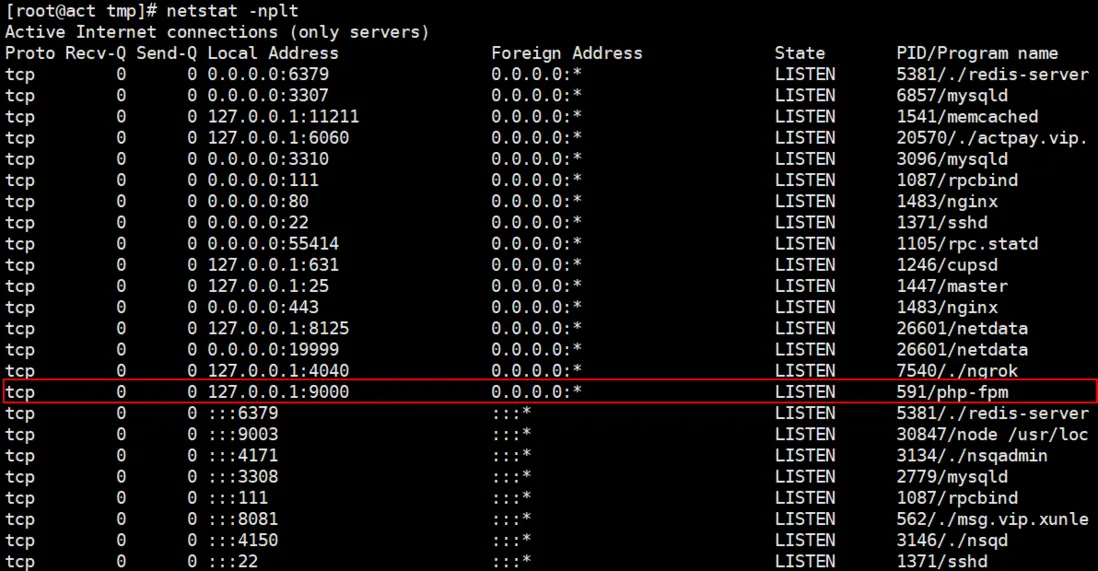Select local address 0.0.0.0:80
Viewport: 1098px width, 571px height.
[x=258, y=201]
